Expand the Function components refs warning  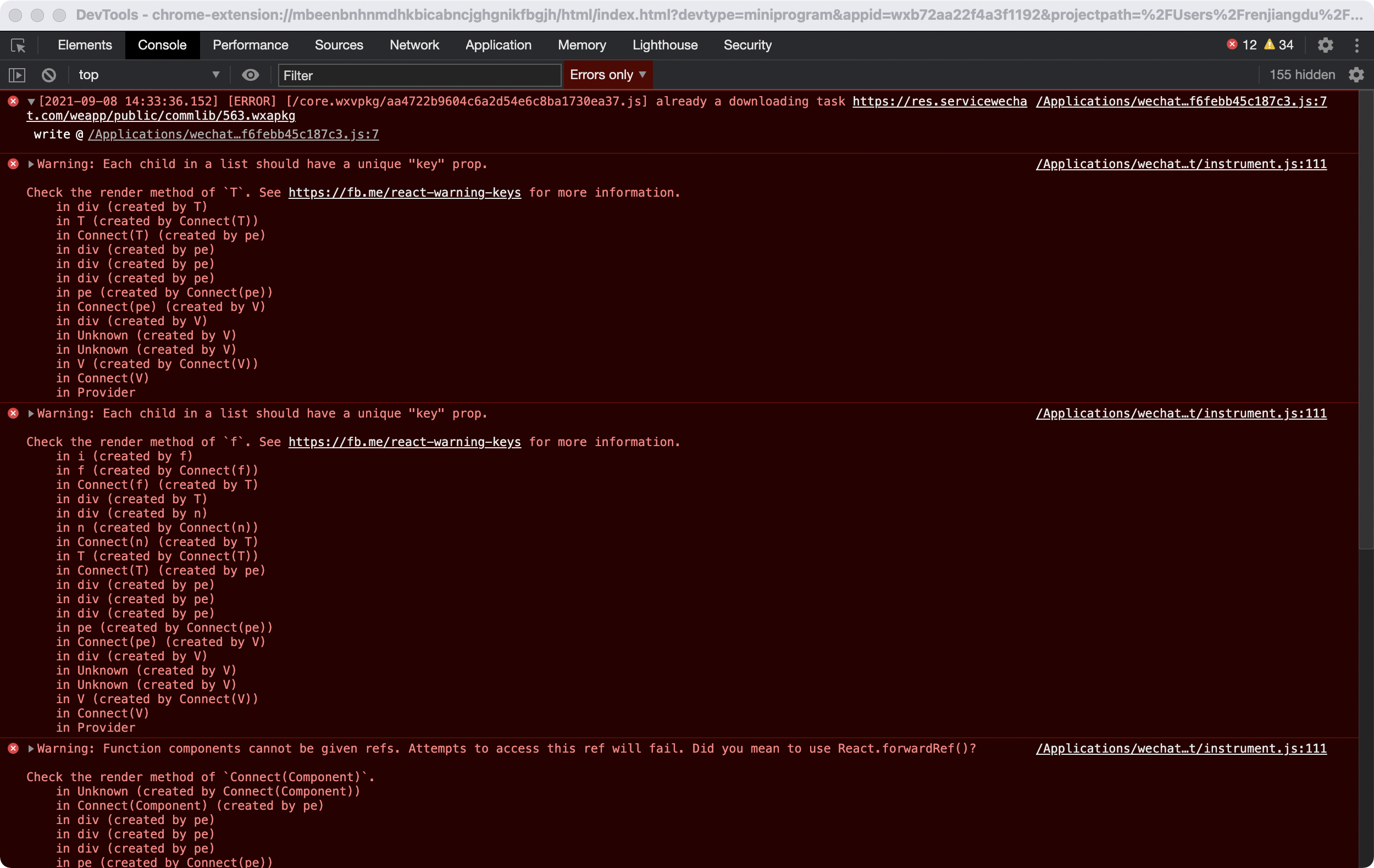click(x=31, y=748)
